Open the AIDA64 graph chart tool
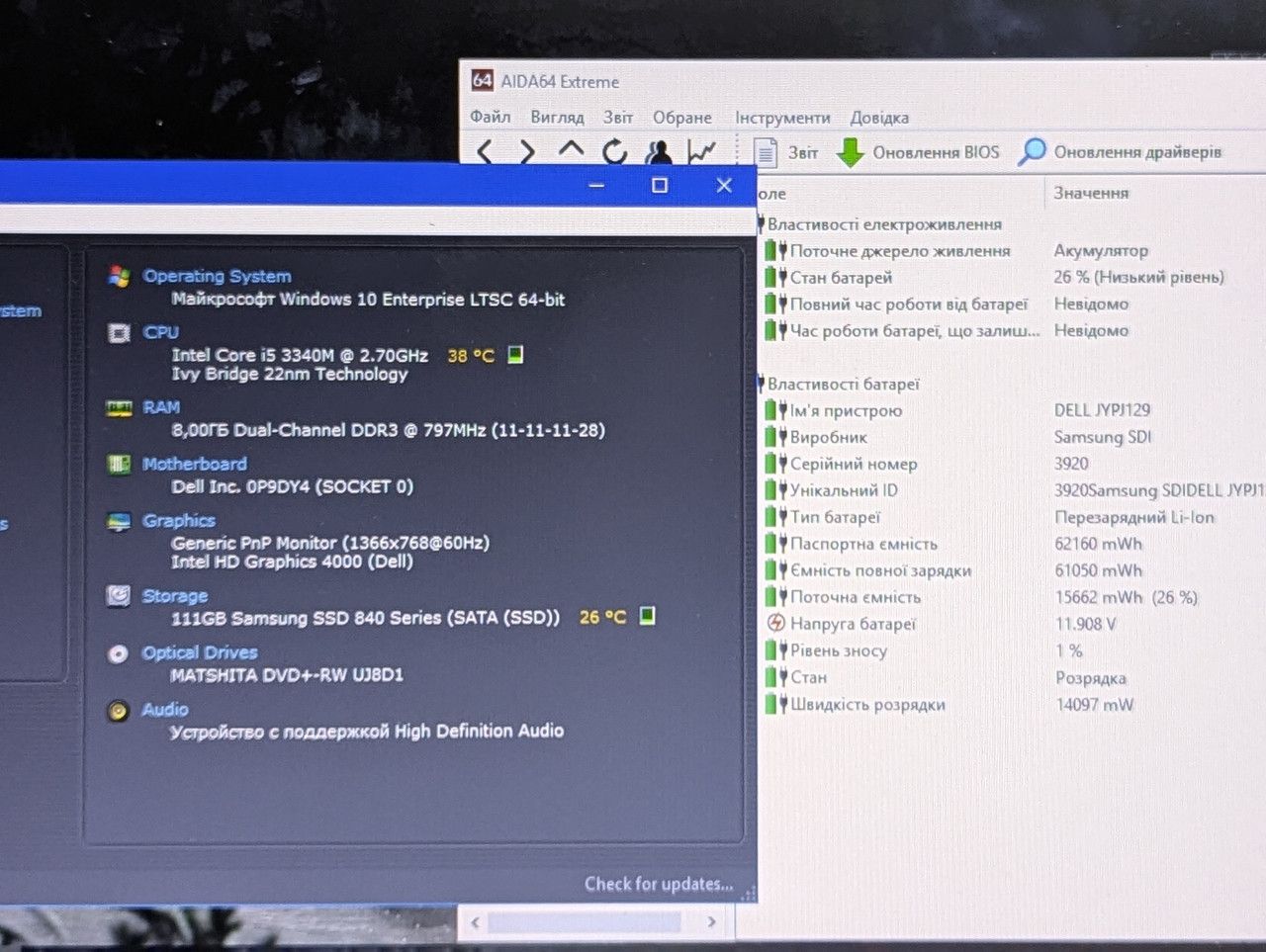This screenshot has width=1266, height=952. [x=701, y=151]
